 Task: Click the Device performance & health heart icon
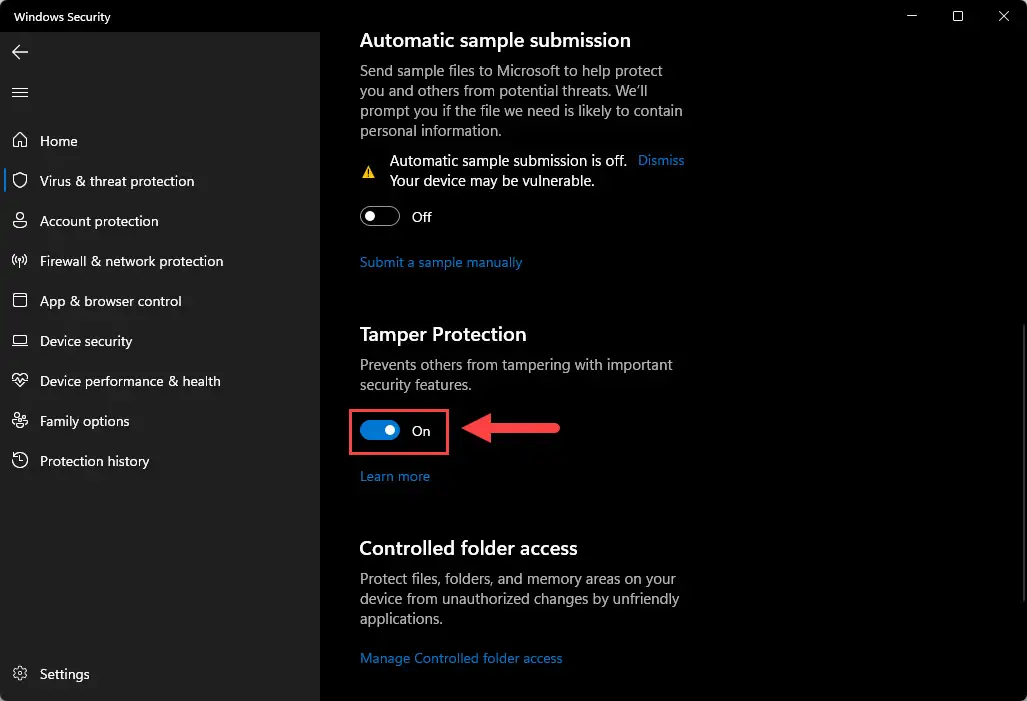coord(20,380)
